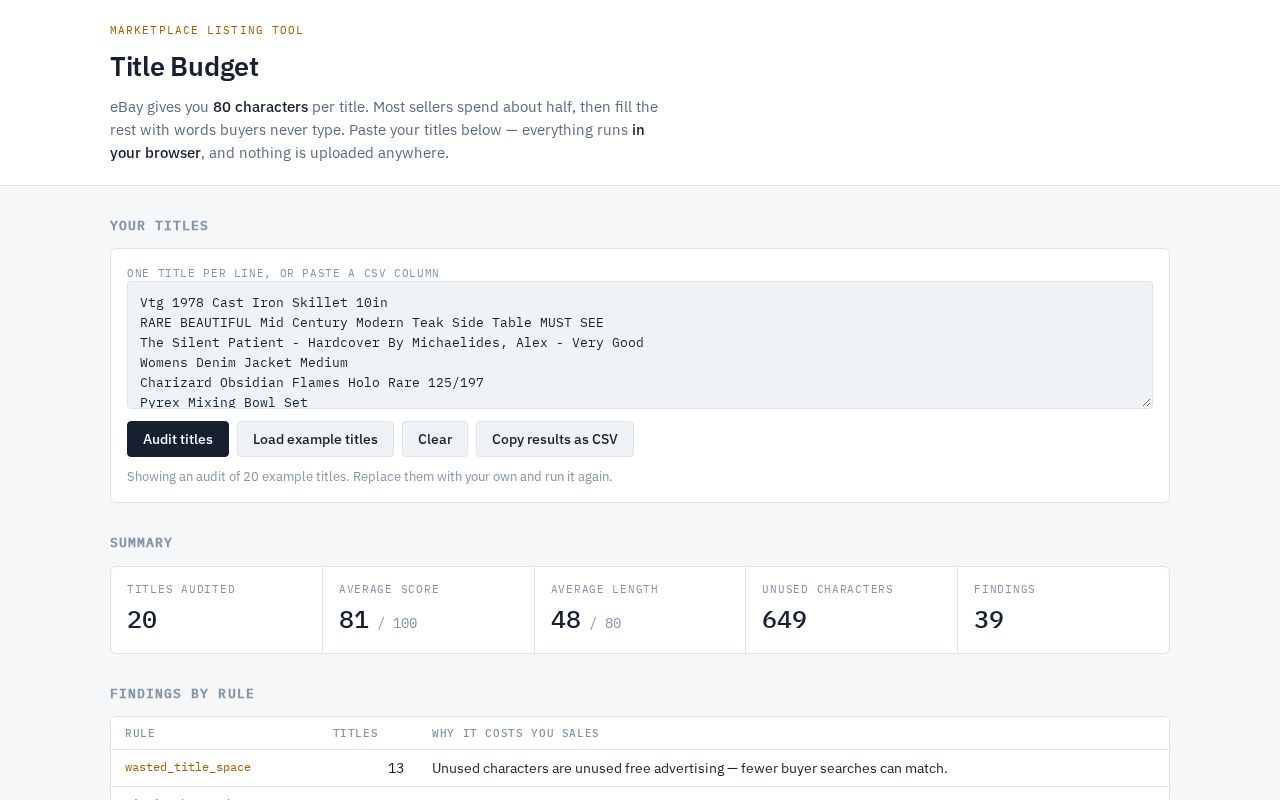Focus the titles textarea at the Womens Denim Jacket line
1280x800 pixels.
(244, 362)
